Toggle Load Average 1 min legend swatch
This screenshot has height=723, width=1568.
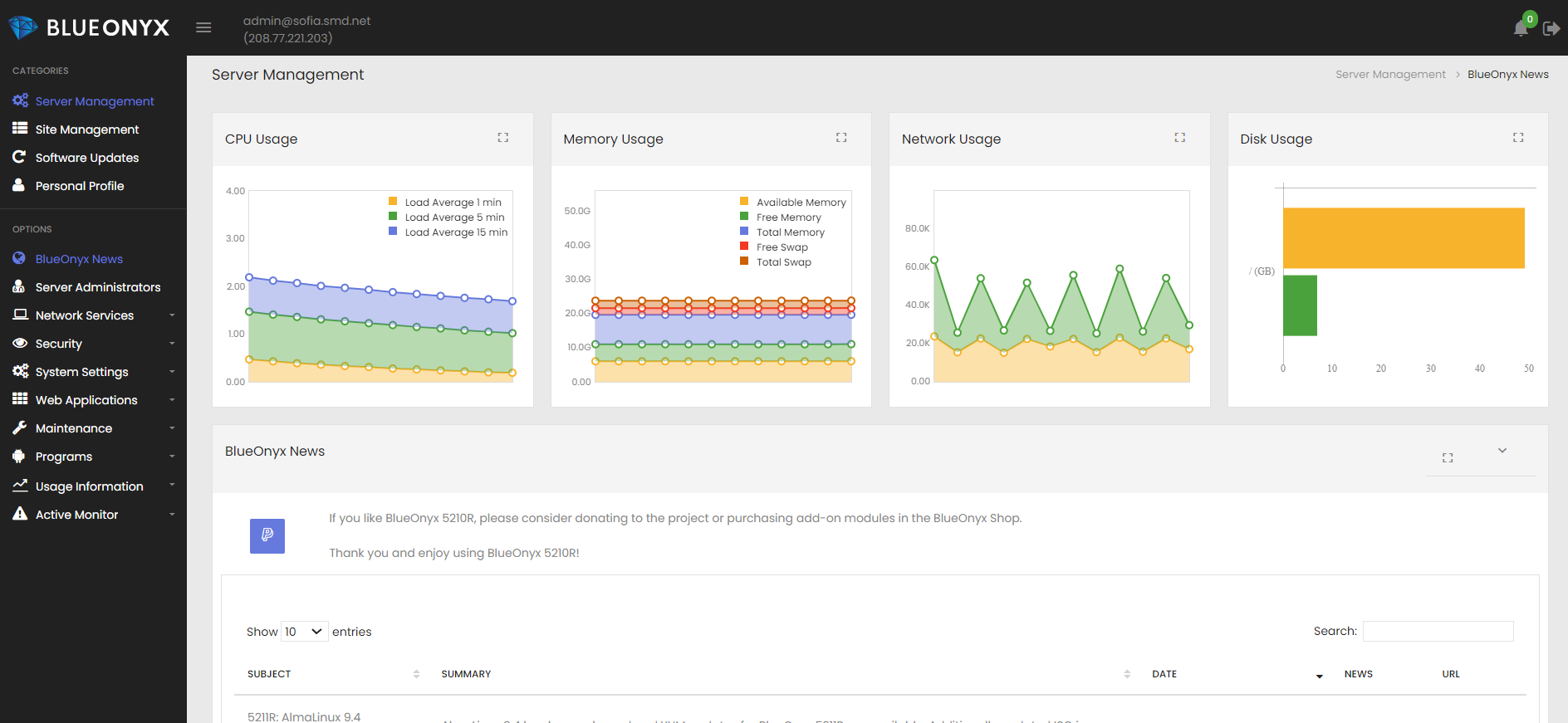393,202
